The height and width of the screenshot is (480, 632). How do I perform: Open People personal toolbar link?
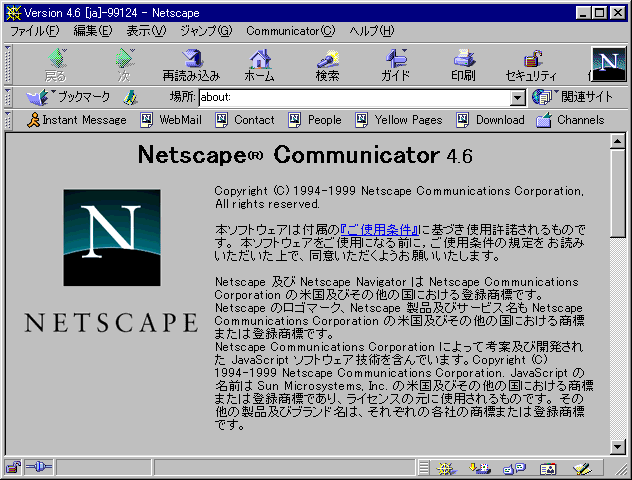pyautogui.click(x=315, y=120)
